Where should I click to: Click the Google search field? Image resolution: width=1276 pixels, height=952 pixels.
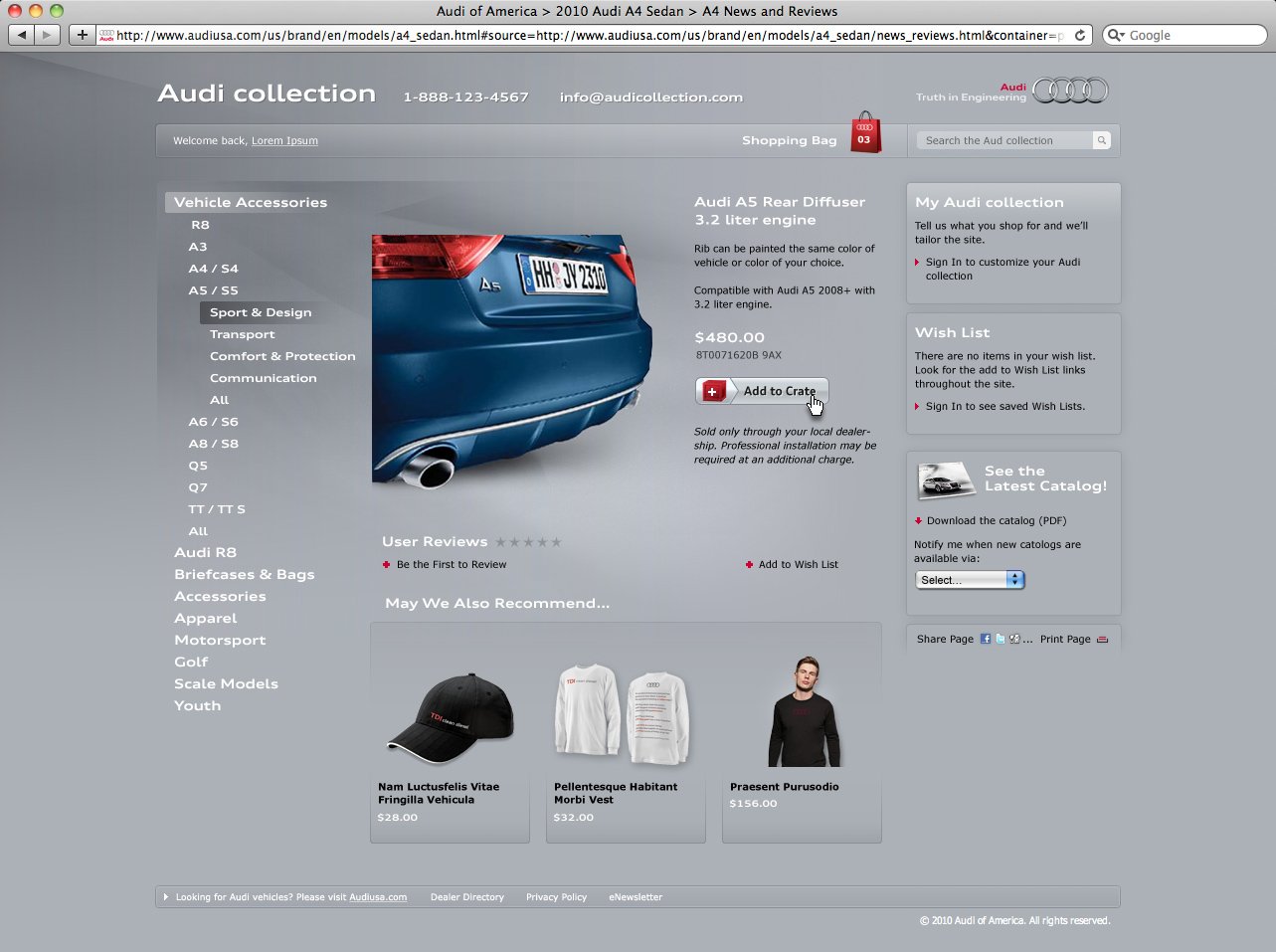(1185, 35)
